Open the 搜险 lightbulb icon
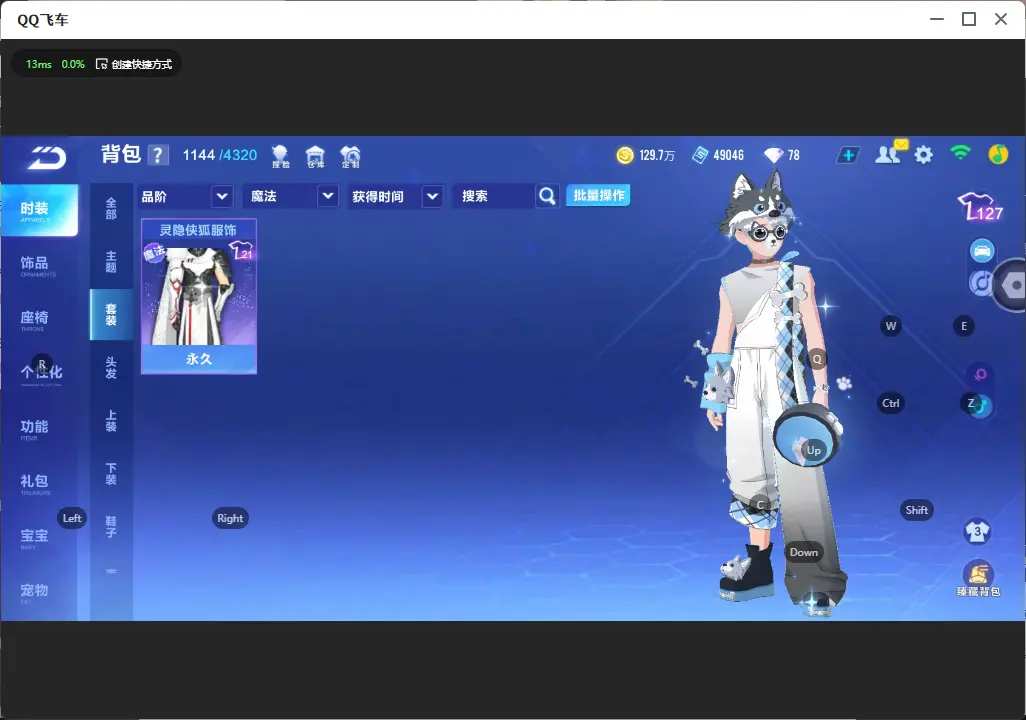Screen dimensions: 1026x720 [280, 156]
